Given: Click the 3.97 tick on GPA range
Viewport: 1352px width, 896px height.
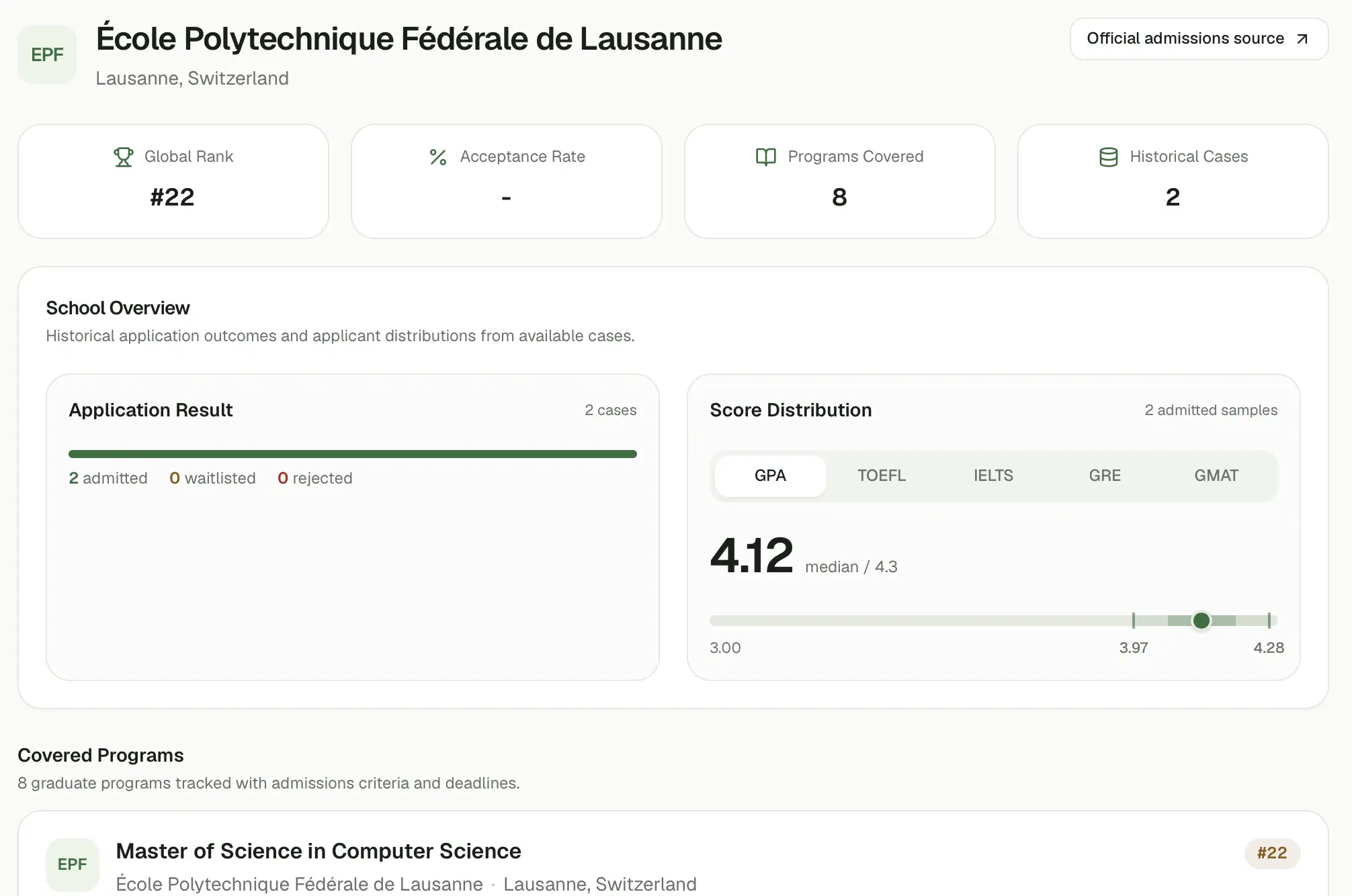Looking at the screenshot, I should (x=1134, y=621).
